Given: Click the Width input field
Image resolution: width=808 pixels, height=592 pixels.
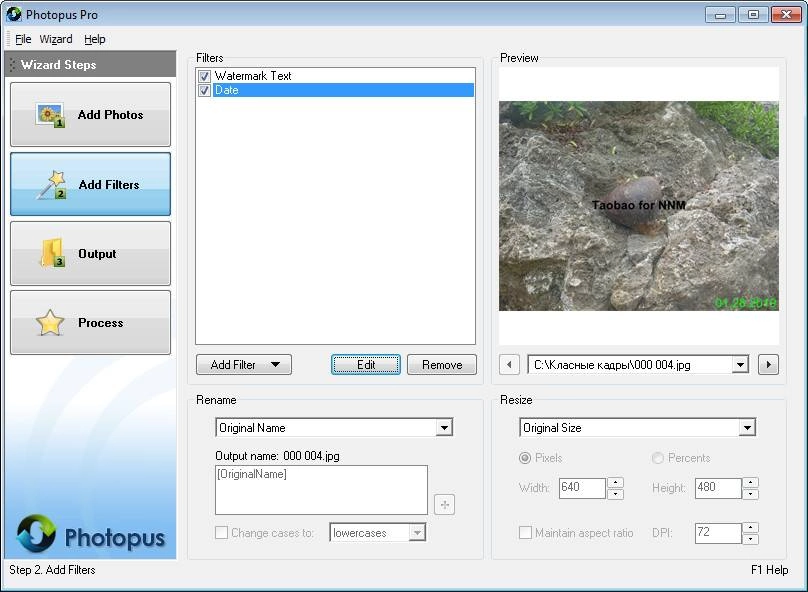Looking at the screenshot, I should [x=582, y=488].
